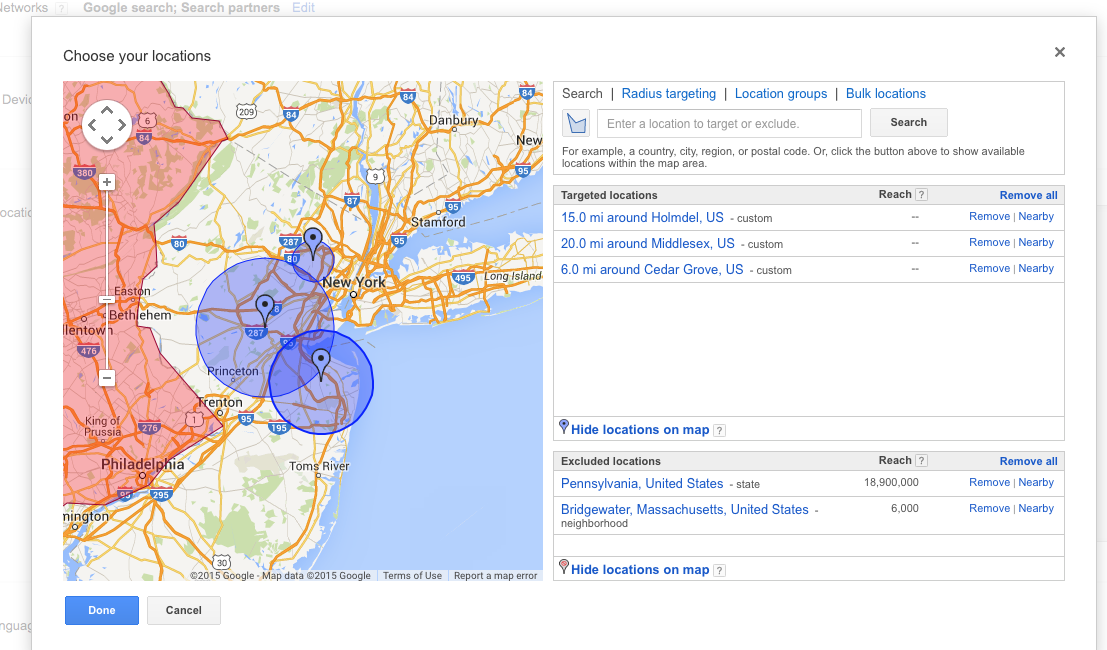The height and width of the screenshot is (650, 1107).
Task: Click the map pan control compass
Action: (107, 125)
